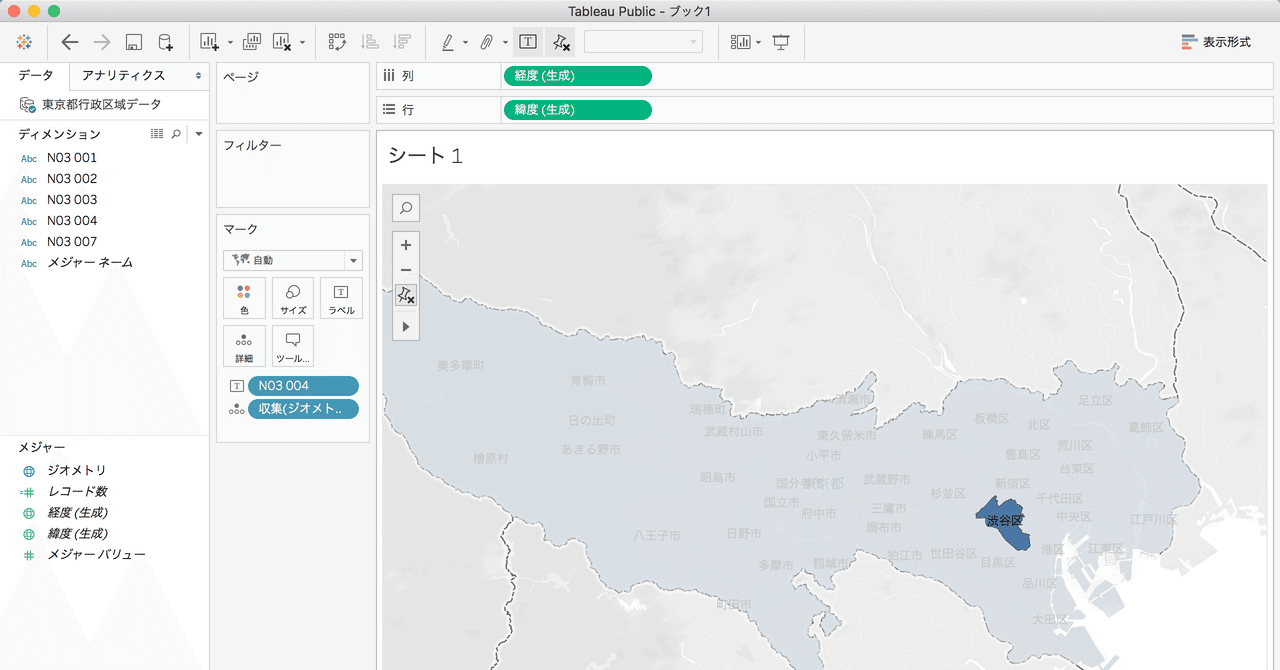Click the save workbook icon
Viewport: 1280px width, 670px height.
(x=134, y=42)
